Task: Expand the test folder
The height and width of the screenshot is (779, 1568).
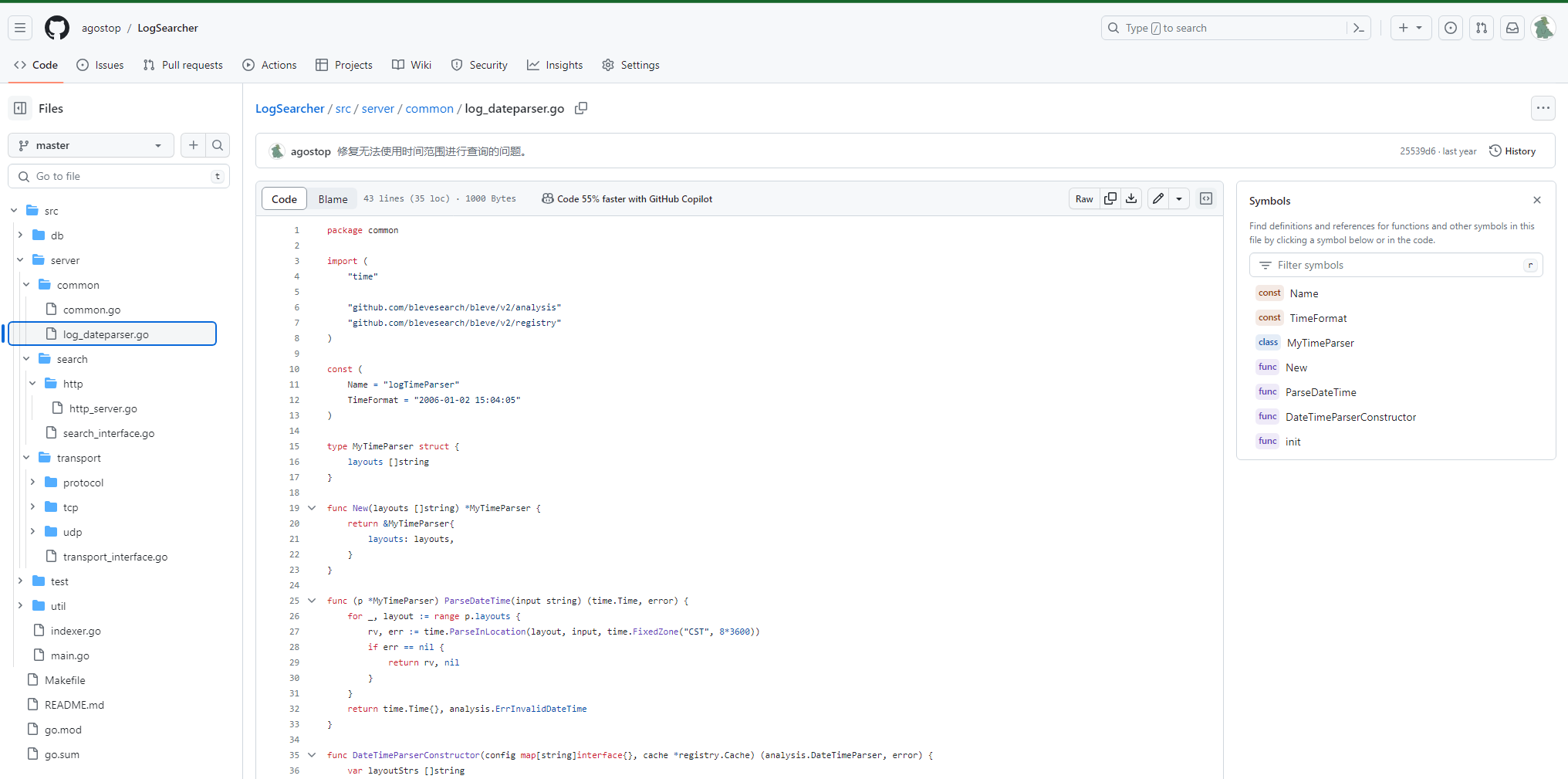Action: (x=20, y=581)
